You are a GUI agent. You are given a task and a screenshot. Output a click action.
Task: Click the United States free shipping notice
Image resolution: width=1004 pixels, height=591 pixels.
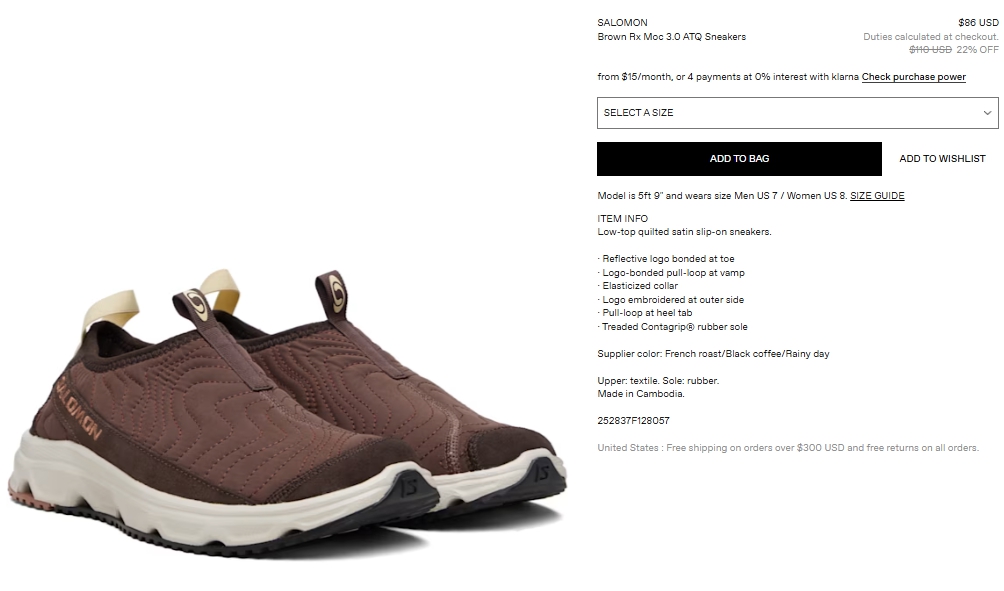coord(788,448)
